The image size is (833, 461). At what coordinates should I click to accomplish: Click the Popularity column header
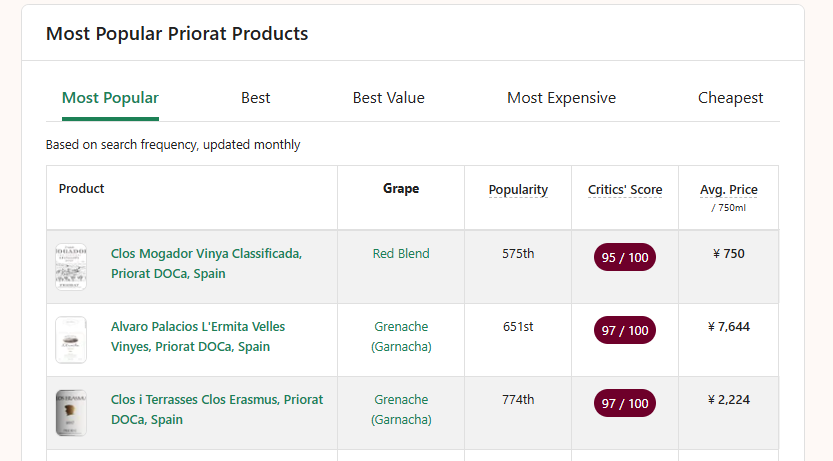(x=518, y=190)
